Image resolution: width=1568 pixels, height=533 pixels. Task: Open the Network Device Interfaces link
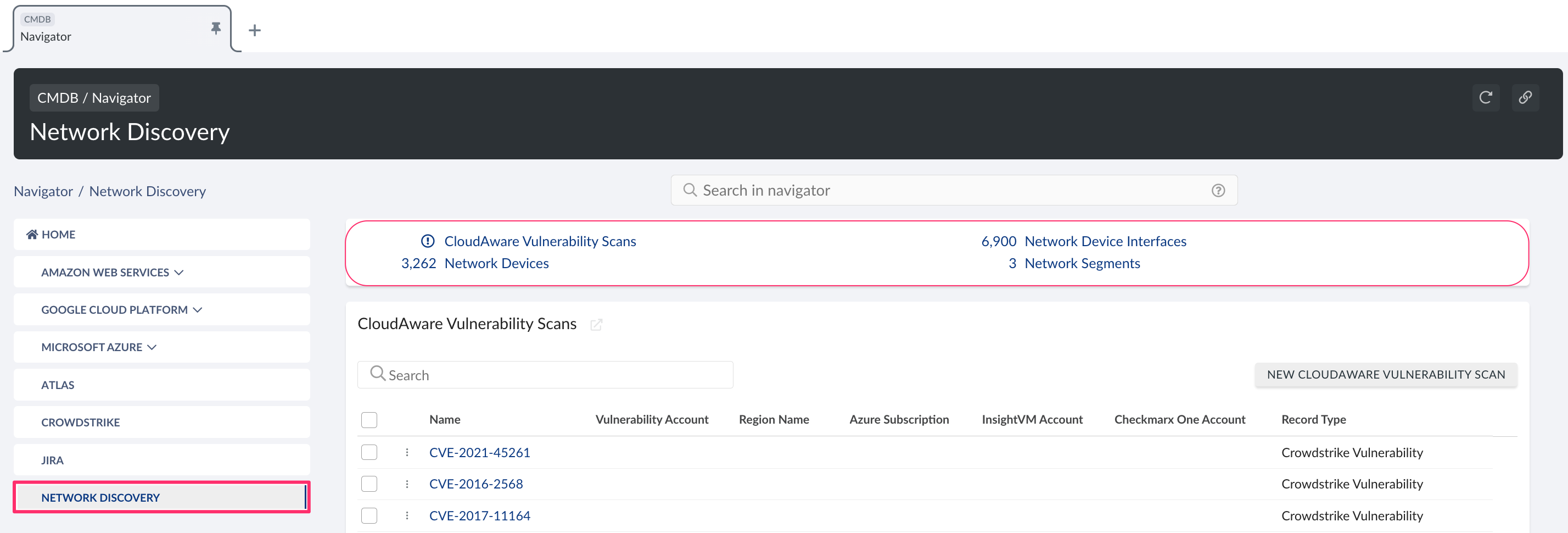tap(1105, 241)
